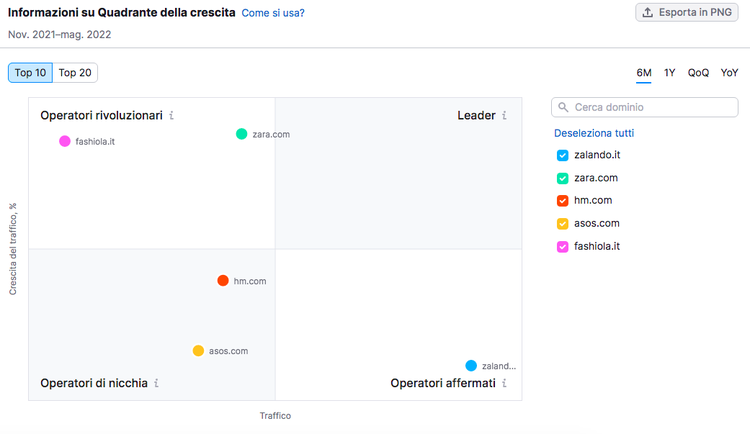Click the Esporta in PNG button
The height and width of the screenshot is (434, 750).
click(686, 12)
